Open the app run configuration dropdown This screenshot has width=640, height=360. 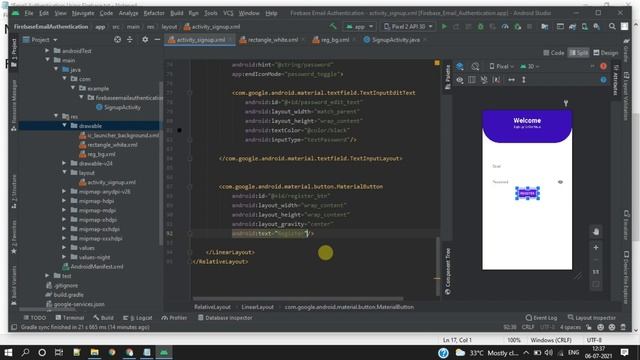tap(360, 27)
